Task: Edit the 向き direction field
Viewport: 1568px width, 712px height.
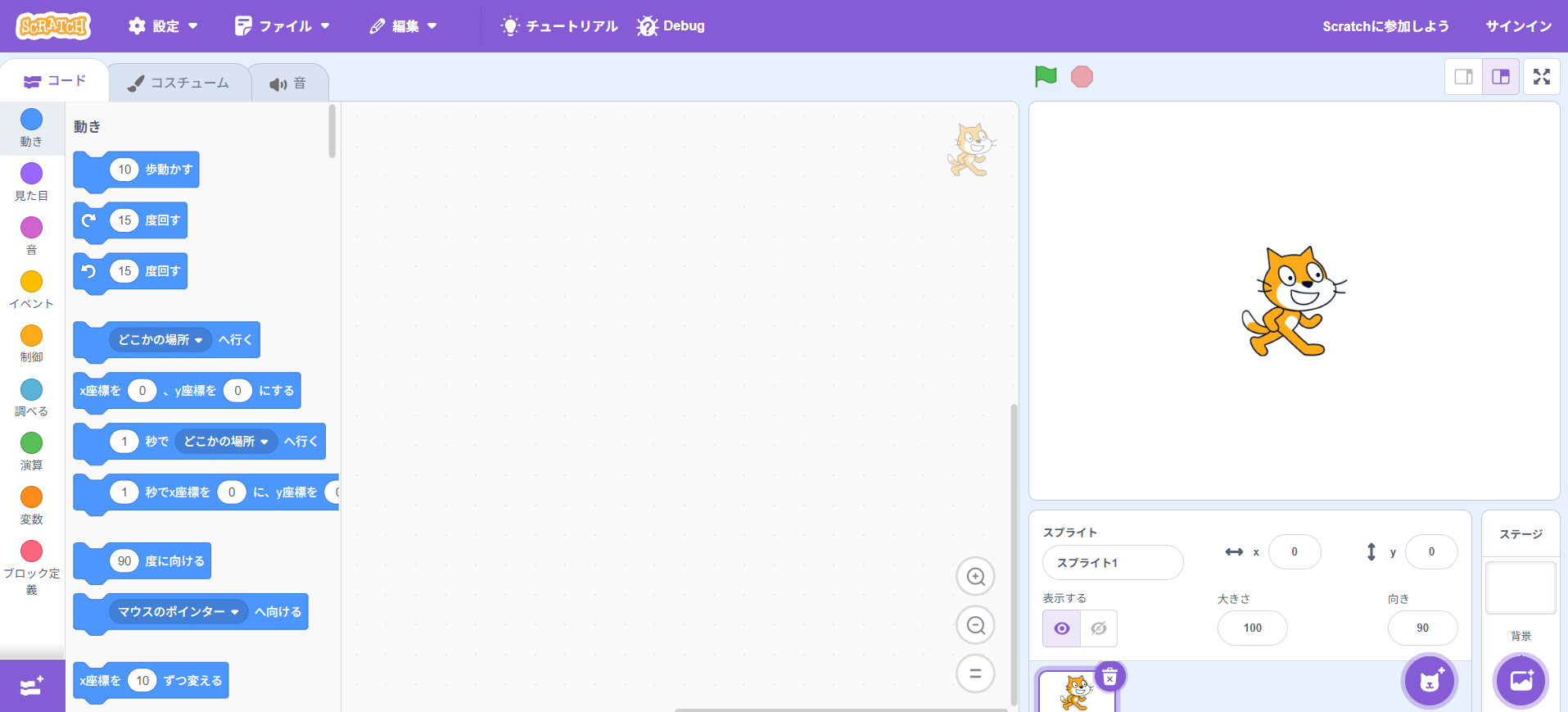Action: [1423, 628]
